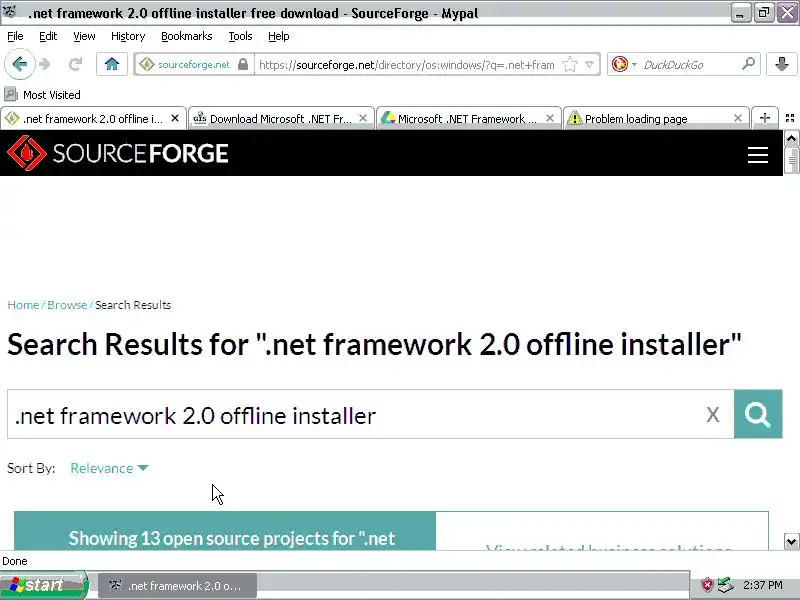Click the padlock site security icon

(243, 64)
